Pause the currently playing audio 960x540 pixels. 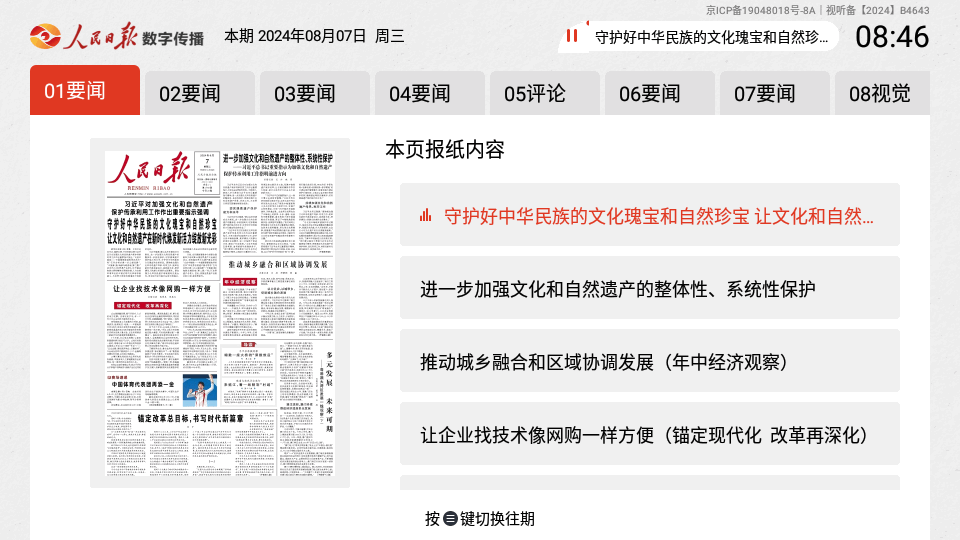pos(572,37)
